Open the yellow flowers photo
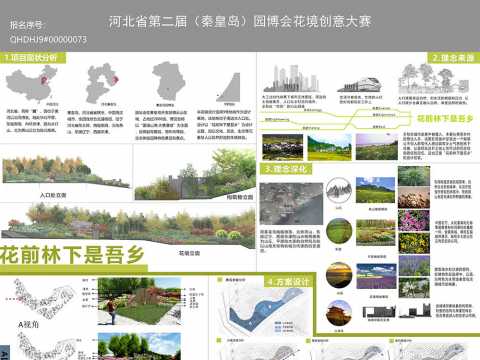Viewport: 480px width, 360px height. point(414,243)
